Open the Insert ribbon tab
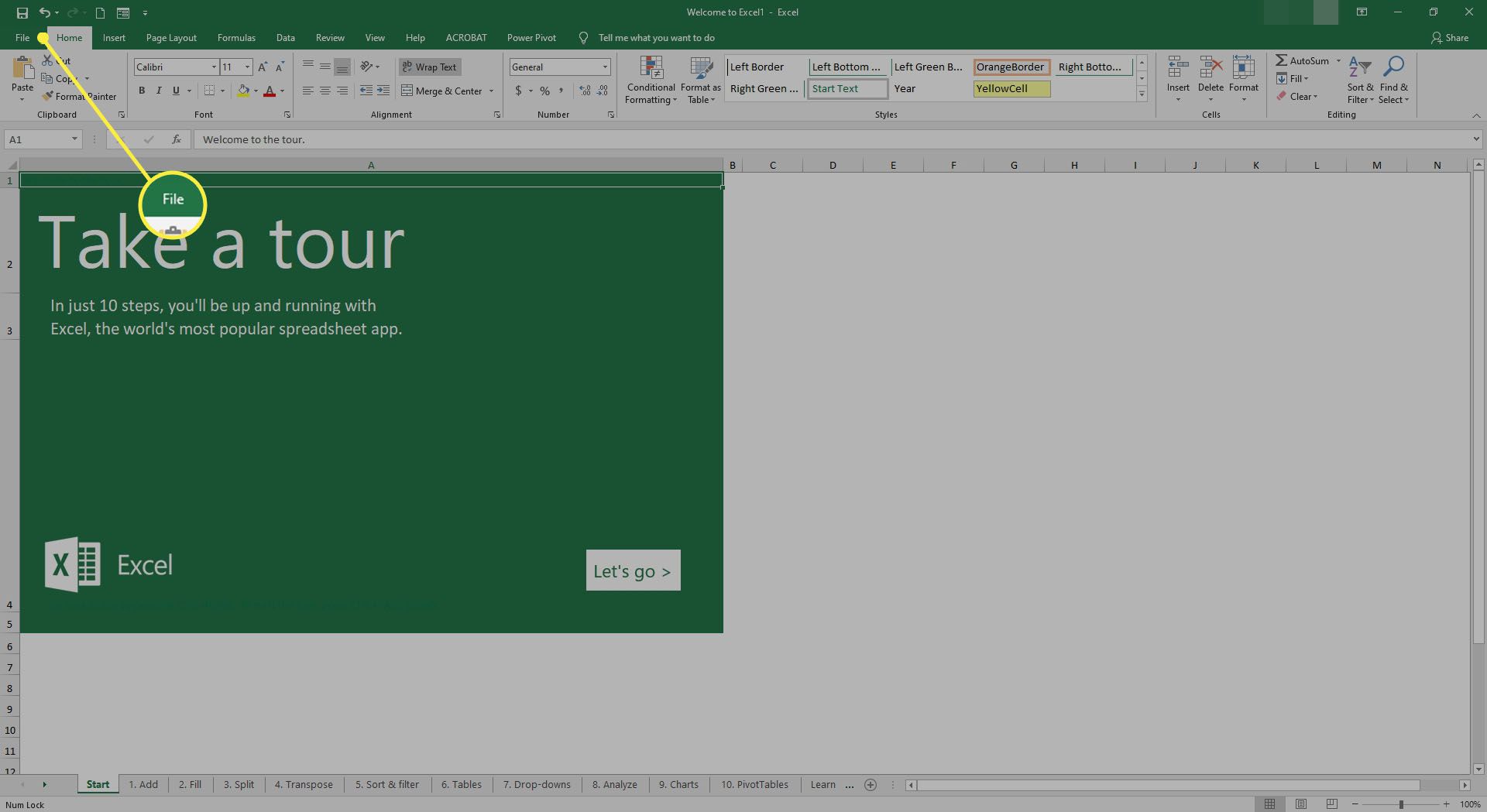1487x812 pixels. point(114,38)
